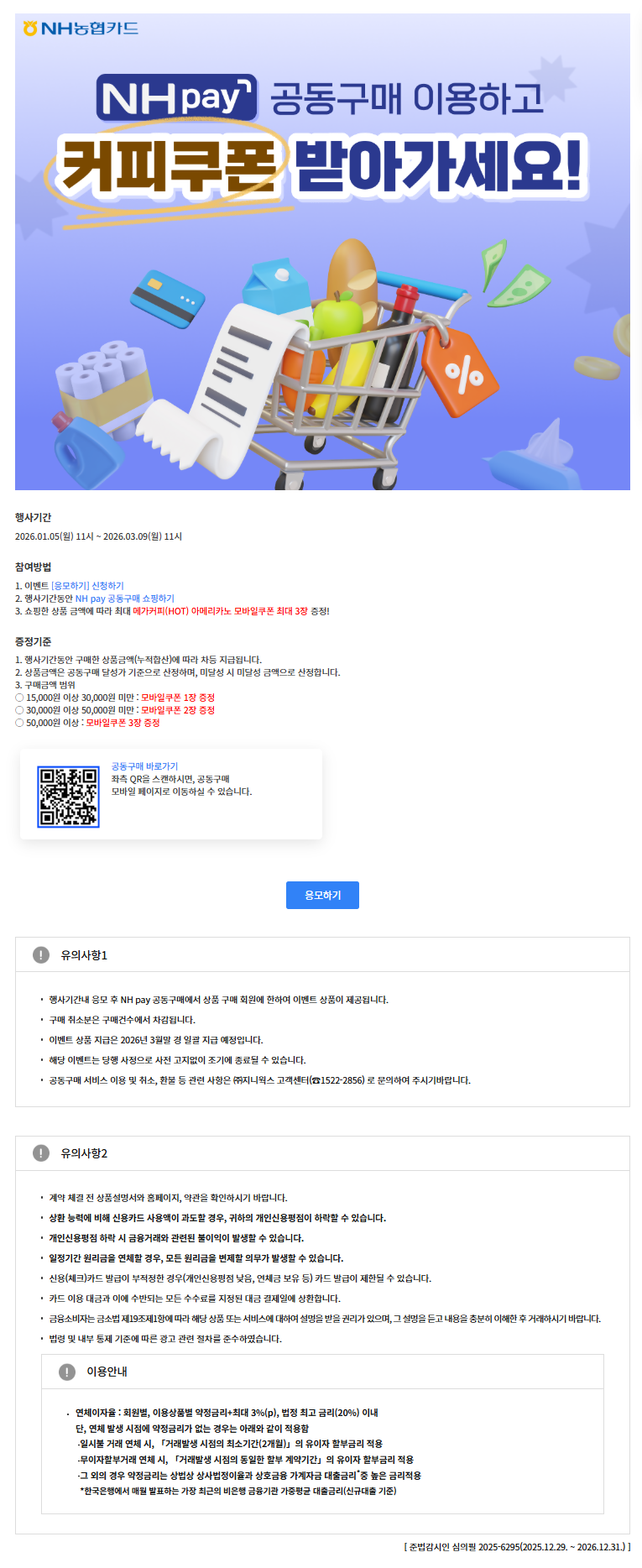Open the 공동구매 바로가기 link
642x1568 pixels.
click(144, 766)
